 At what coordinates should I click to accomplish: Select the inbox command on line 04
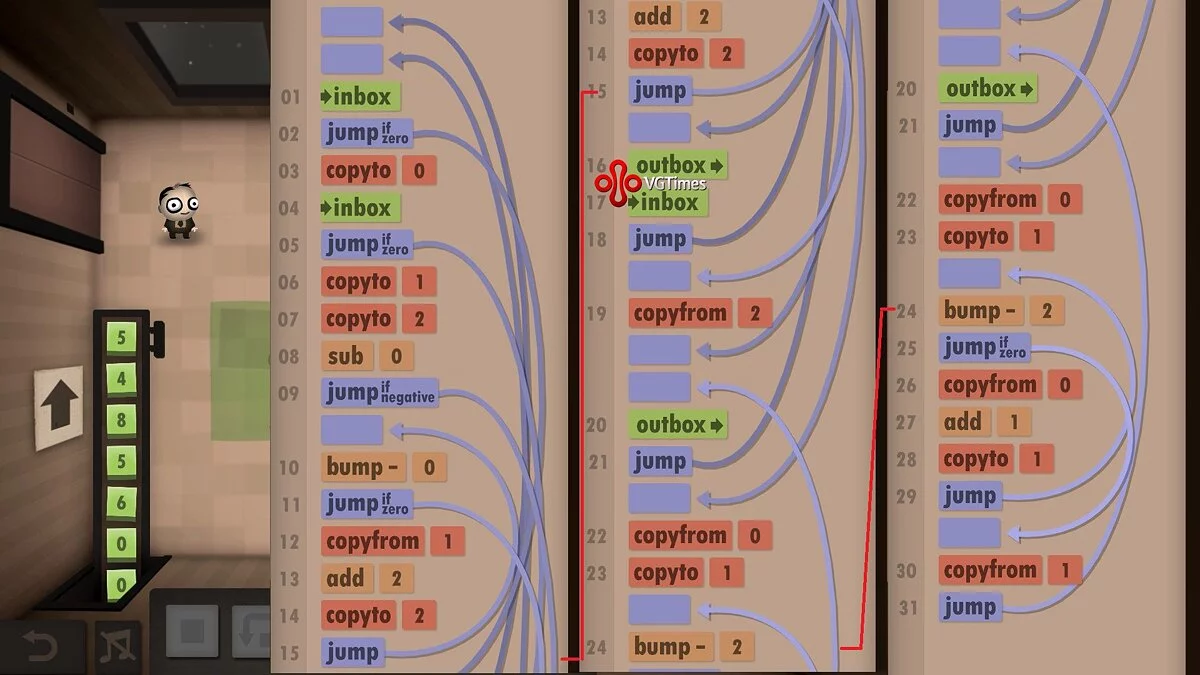click(361, 208)
